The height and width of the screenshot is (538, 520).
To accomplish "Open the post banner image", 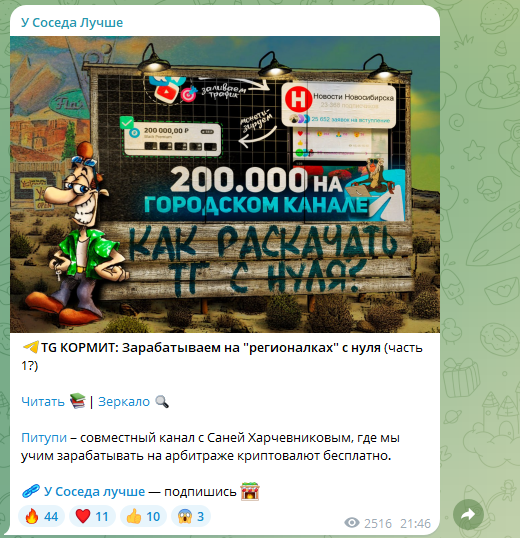I will (x=225, y=184).
